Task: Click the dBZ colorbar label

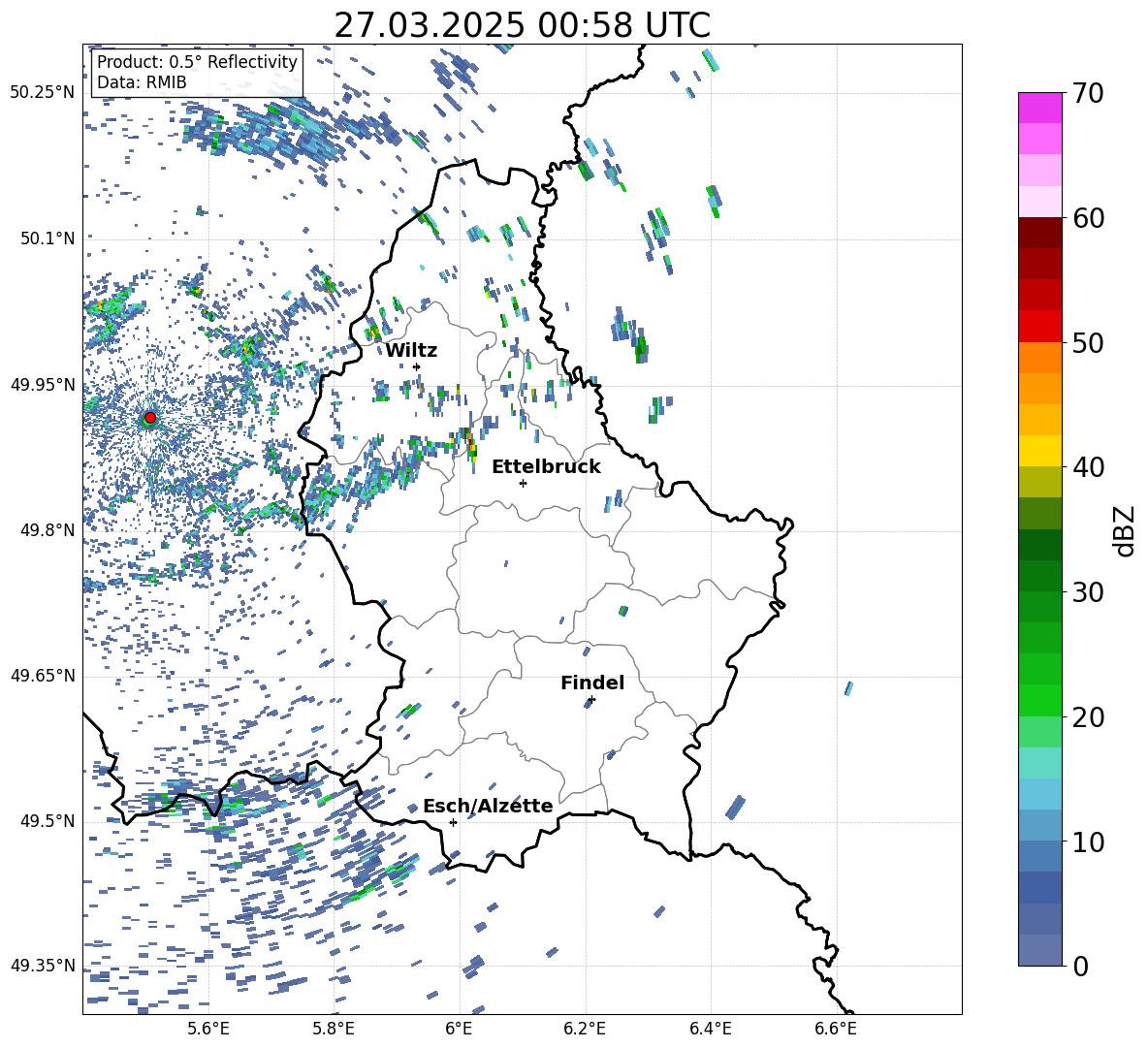Action: pyautogui.click(x=1126, y=530)
